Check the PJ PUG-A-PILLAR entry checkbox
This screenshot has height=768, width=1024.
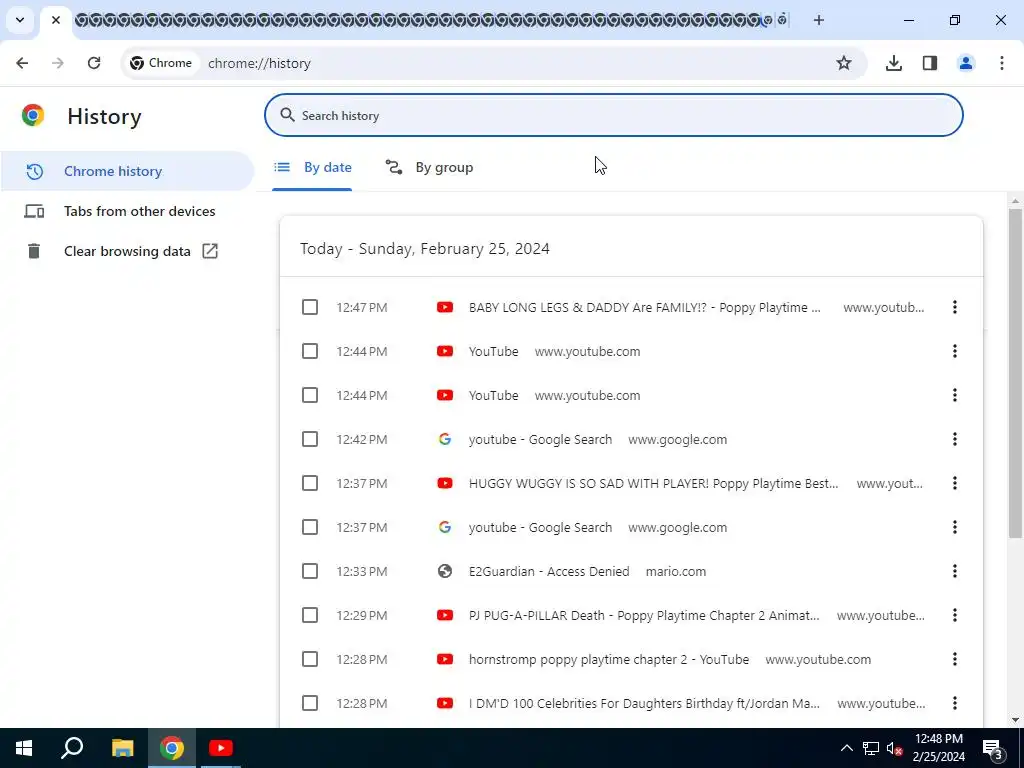[x=310, y=615]
